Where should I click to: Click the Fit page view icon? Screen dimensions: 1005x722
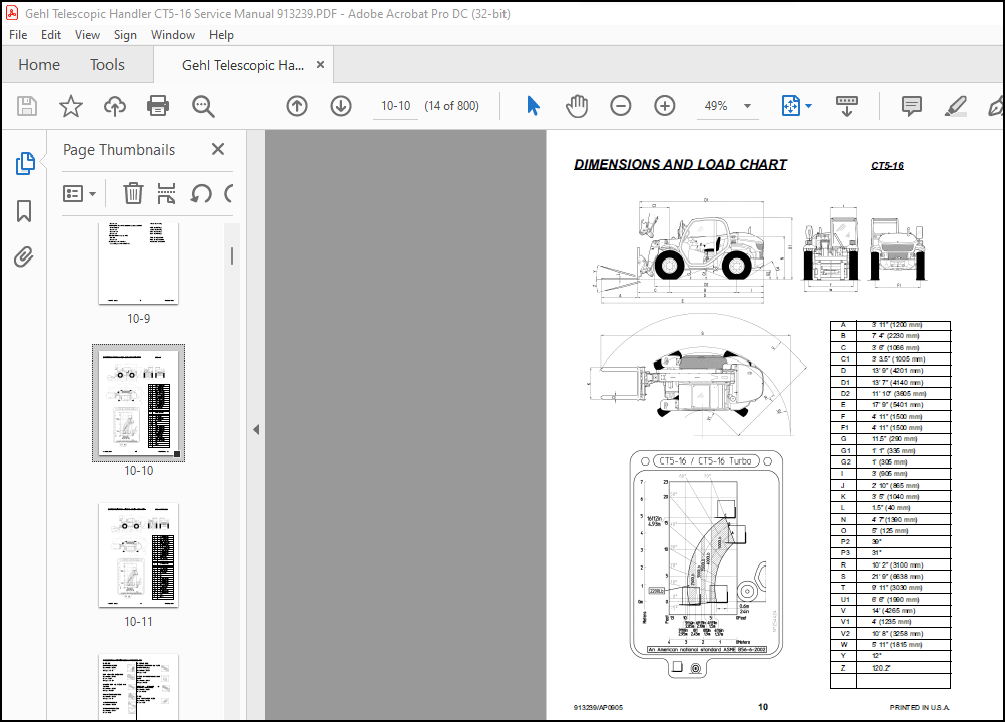[x=791, y=106]
